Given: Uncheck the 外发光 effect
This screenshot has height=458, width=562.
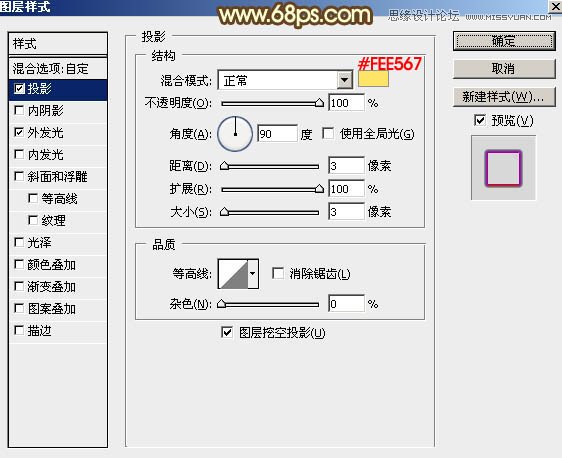Looking at the screenshot, I should [19, 132].
